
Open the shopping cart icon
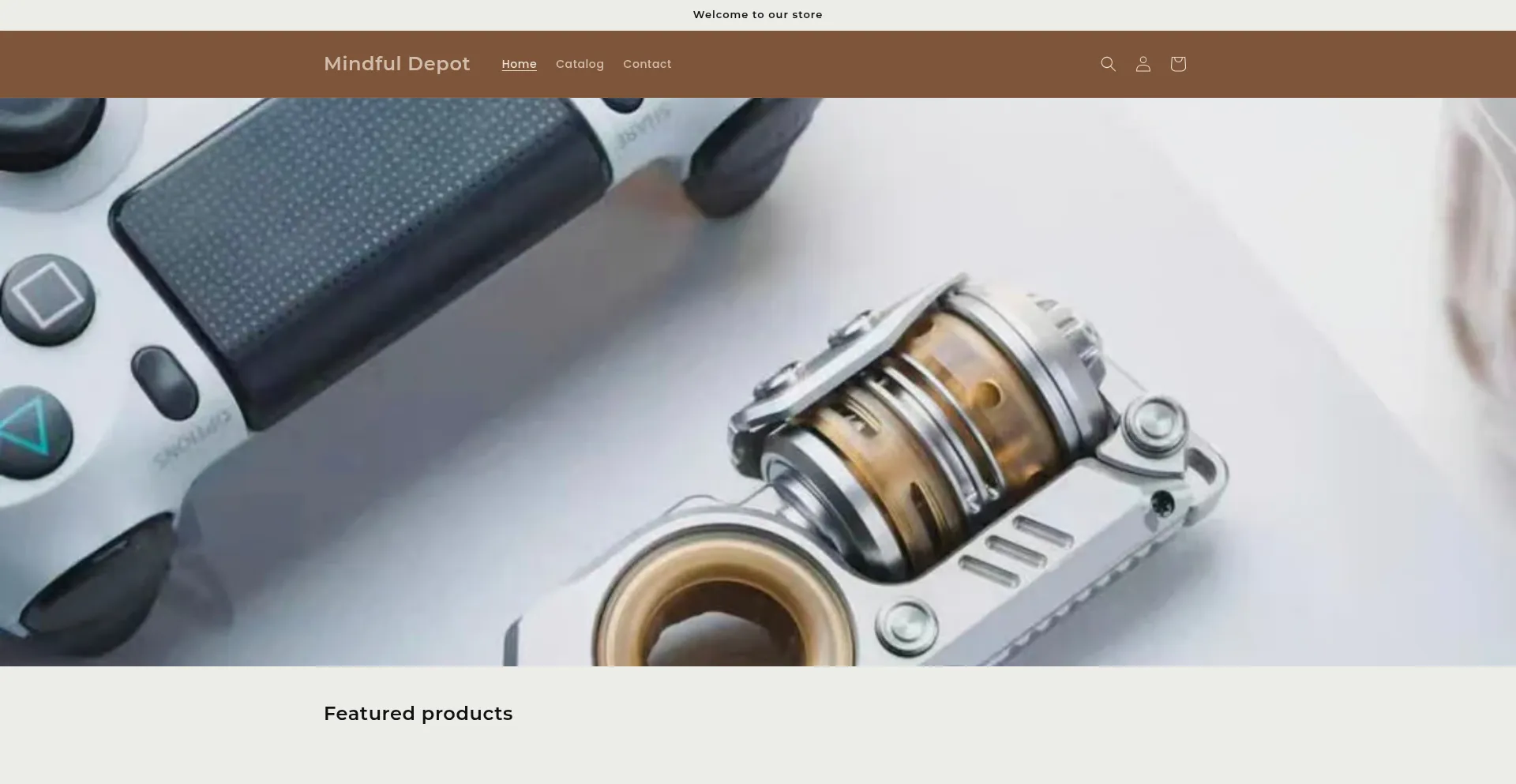point(1177,64)
